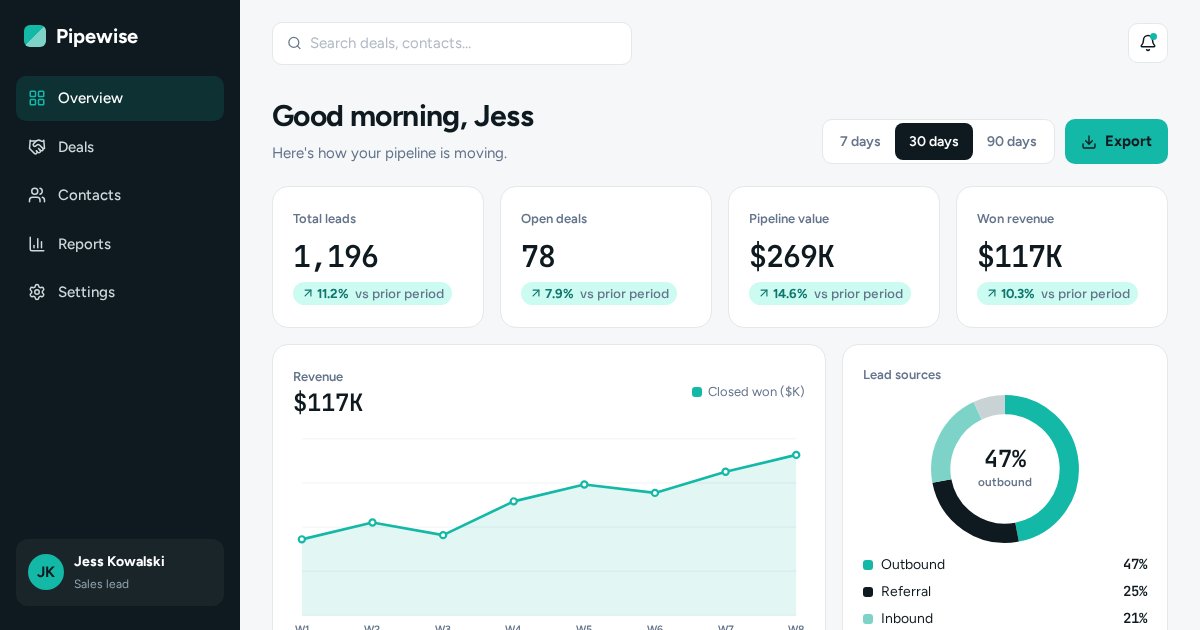
Task: Click the Pipewise logo icon
Action: pos(35,36)
